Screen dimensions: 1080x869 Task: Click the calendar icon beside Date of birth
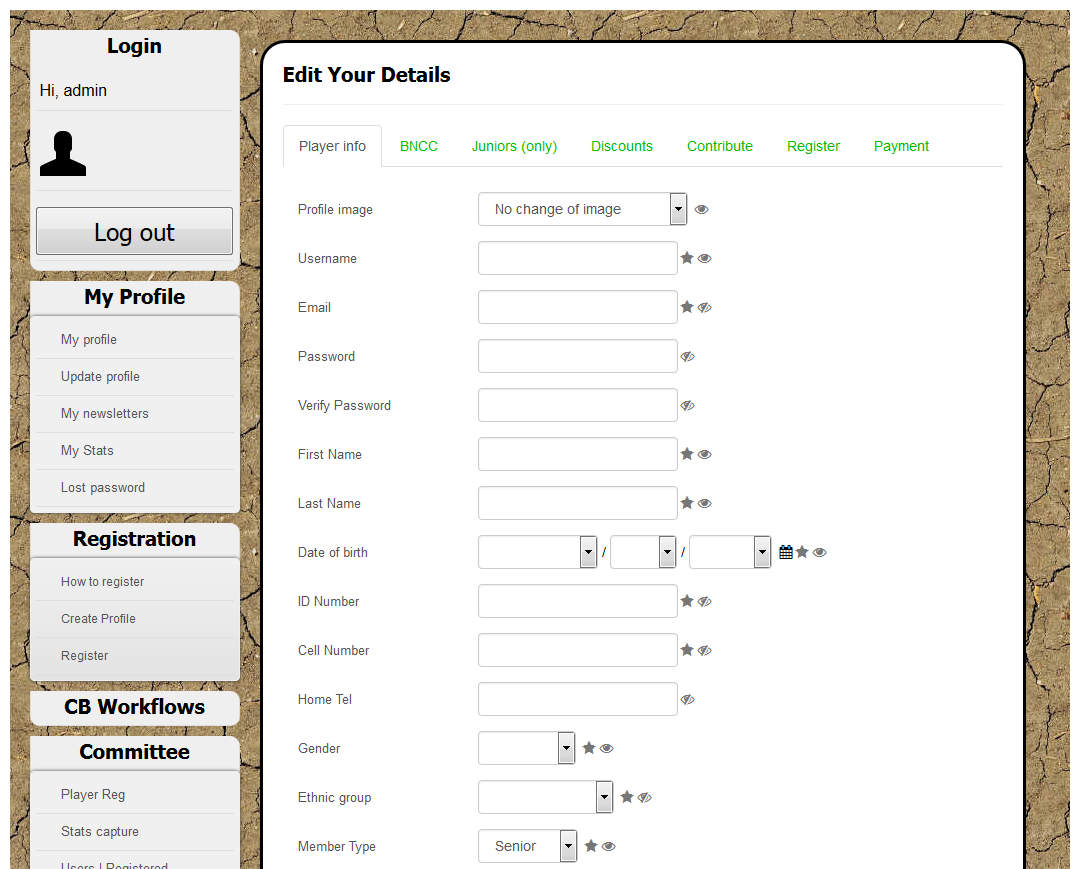point(785,552)
